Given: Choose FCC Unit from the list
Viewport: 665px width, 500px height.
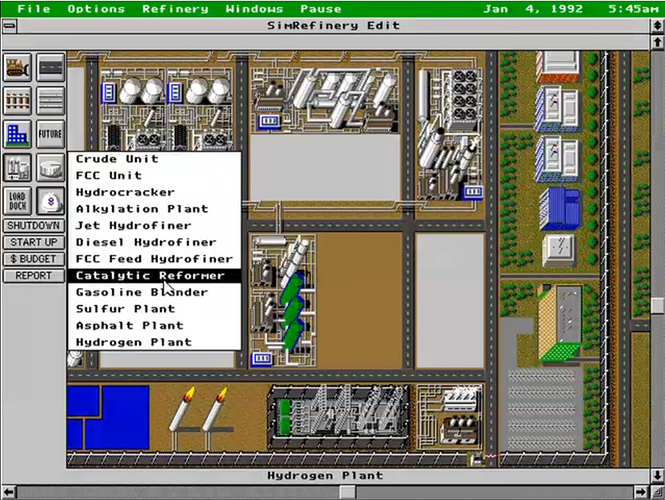Looking at the screenshot, I should pyautogui.click(x=154, y=176).
